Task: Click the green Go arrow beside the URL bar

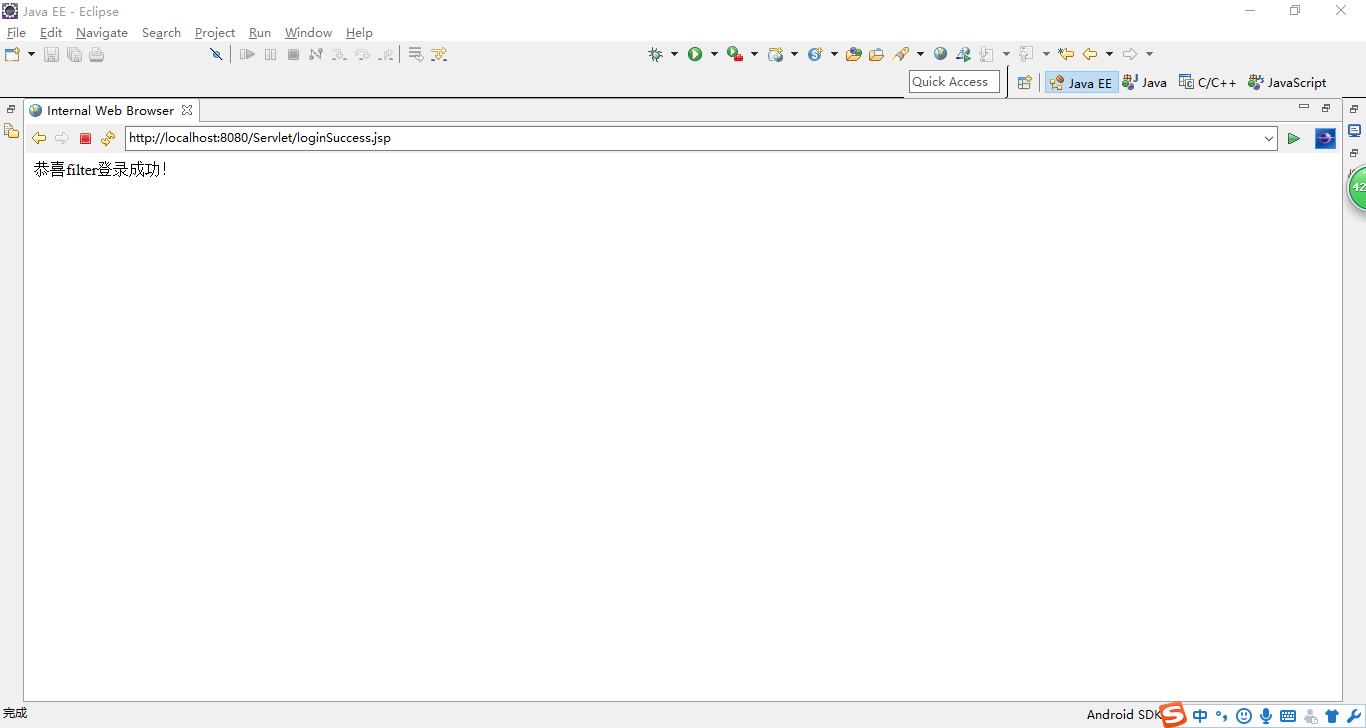Action: pos(1293,138)
